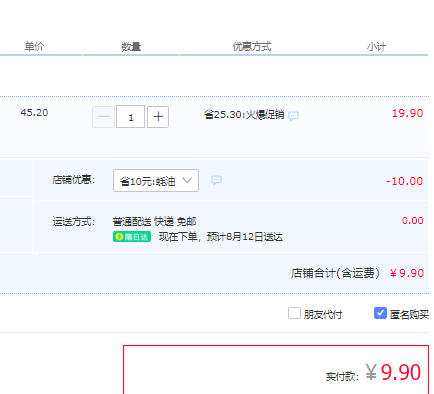Screen dimensions: 434x394
Task: Click the 数量 column header
Action: point(131,46)
